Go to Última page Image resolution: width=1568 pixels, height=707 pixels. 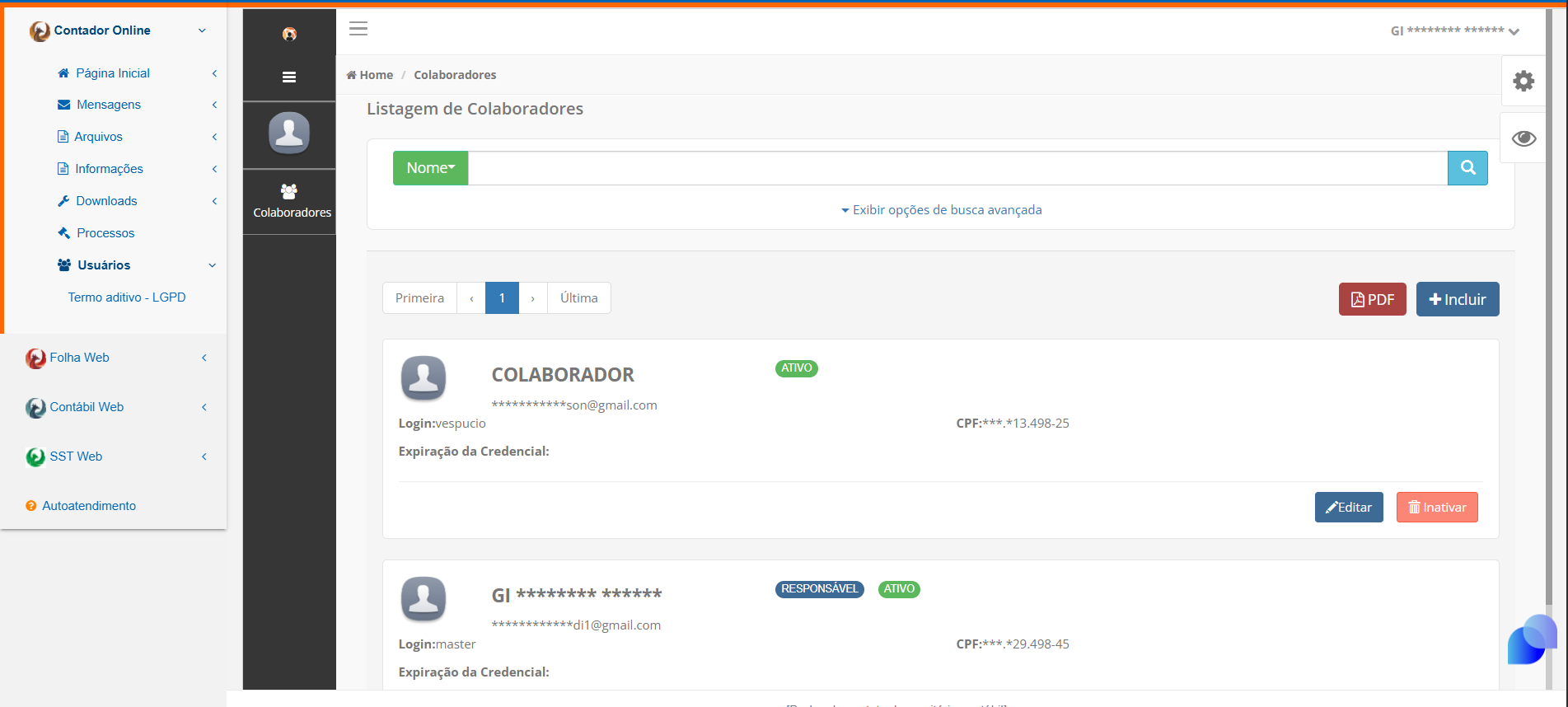(x=579, y=298)
